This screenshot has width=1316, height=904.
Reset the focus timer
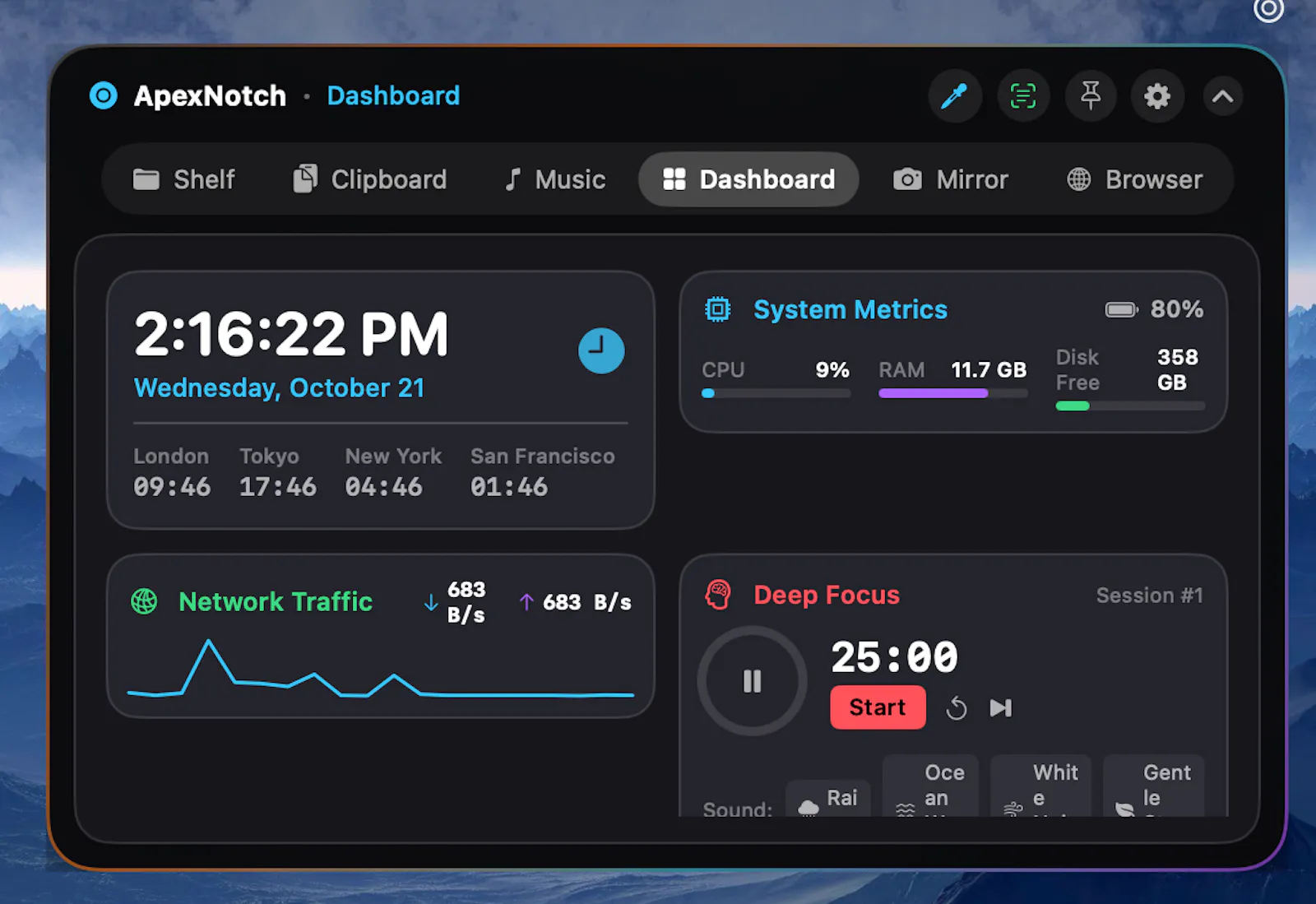coord(957,708)
